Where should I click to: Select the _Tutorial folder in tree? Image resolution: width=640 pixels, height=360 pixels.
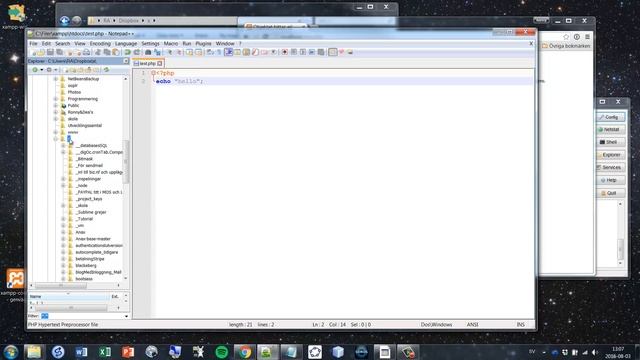84,219
